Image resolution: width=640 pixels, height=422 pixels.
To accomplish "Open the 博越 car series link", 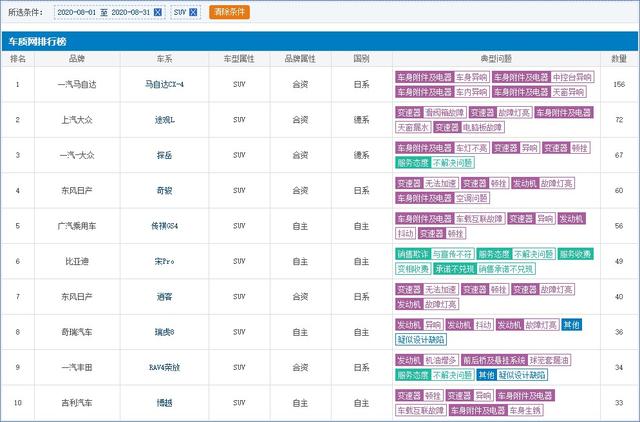I will tap(164, 403).
